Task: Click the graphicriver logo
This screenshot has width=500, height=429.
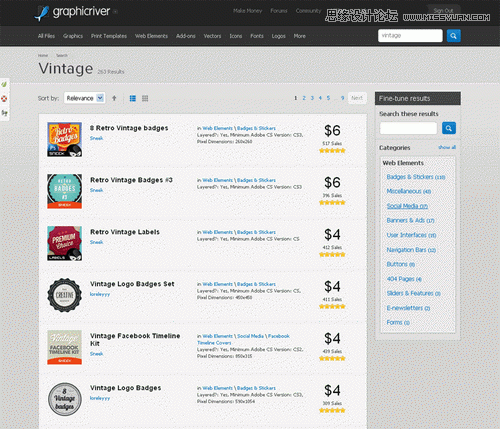Action: click(x=72, y=13)
